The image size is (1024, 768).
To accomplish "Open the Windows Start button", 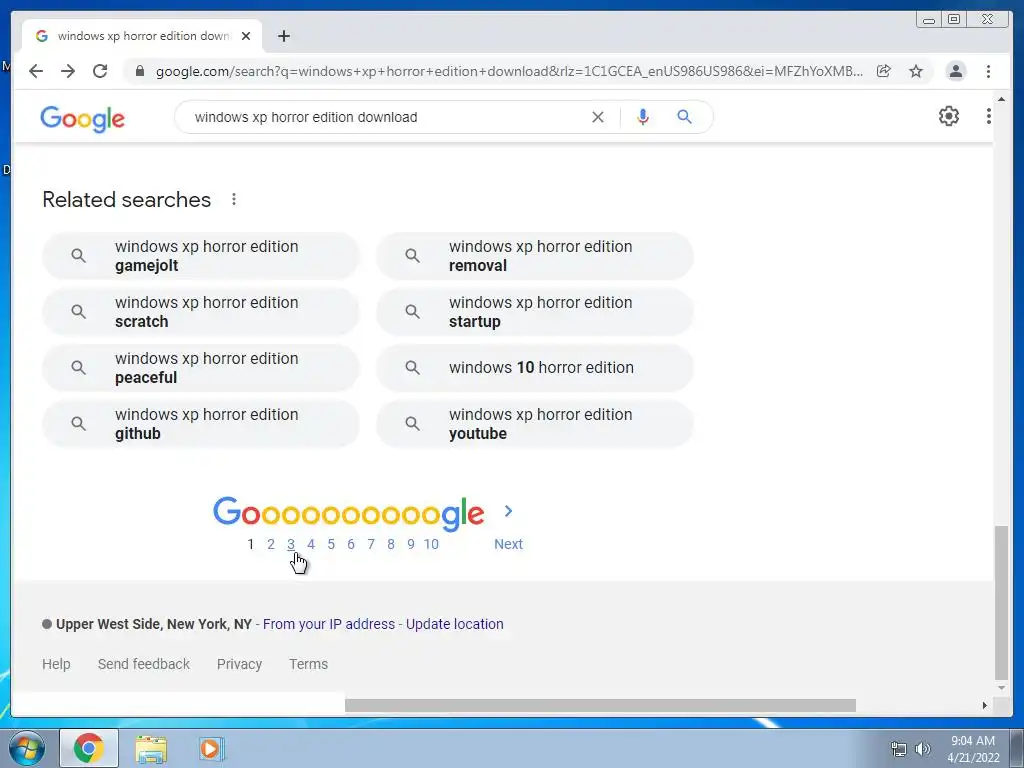I will click(27, 748).
